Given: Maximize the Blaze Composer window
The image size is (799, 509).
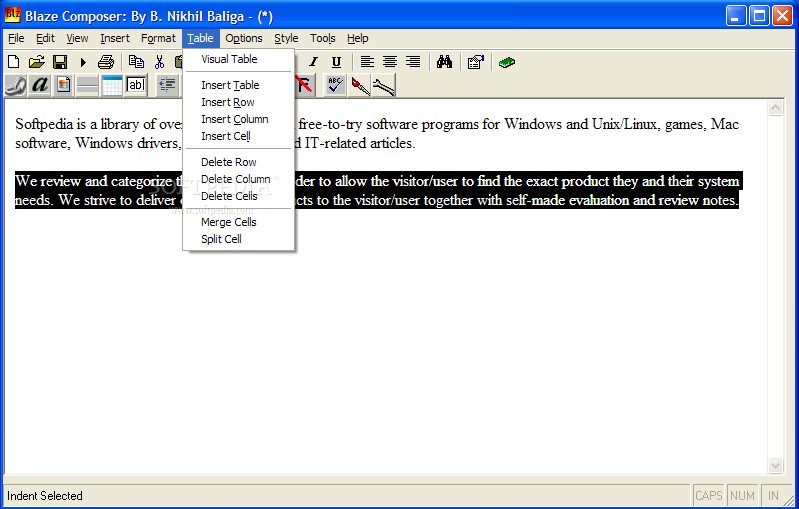Looking at the screenshot, I should (x=759, y=16).
